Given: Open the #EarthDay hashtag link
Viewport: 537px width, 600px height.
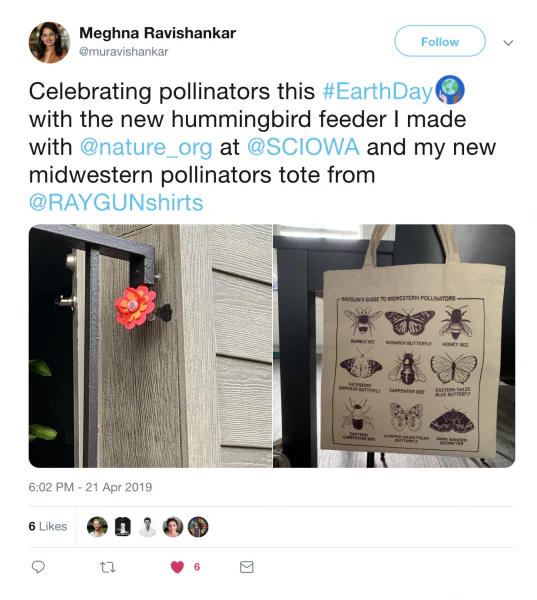Looking at the screenshot, I should click(377, 91).
